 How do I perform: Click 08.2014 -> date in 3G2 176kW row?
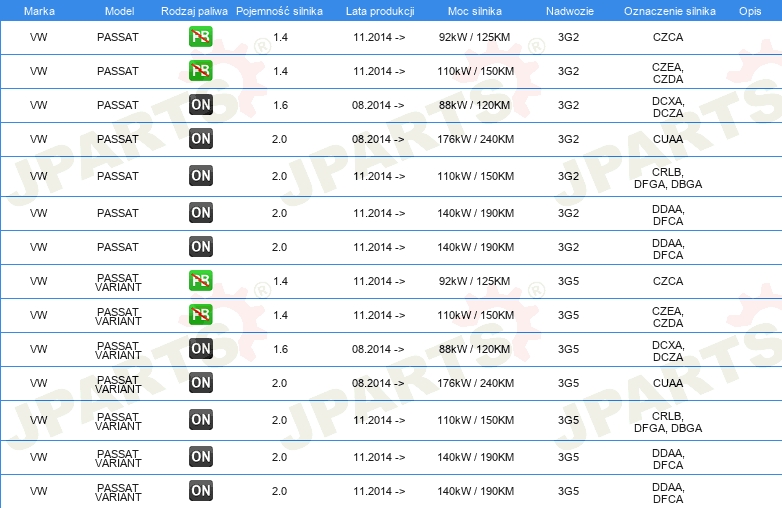click(x=378, y=139)
